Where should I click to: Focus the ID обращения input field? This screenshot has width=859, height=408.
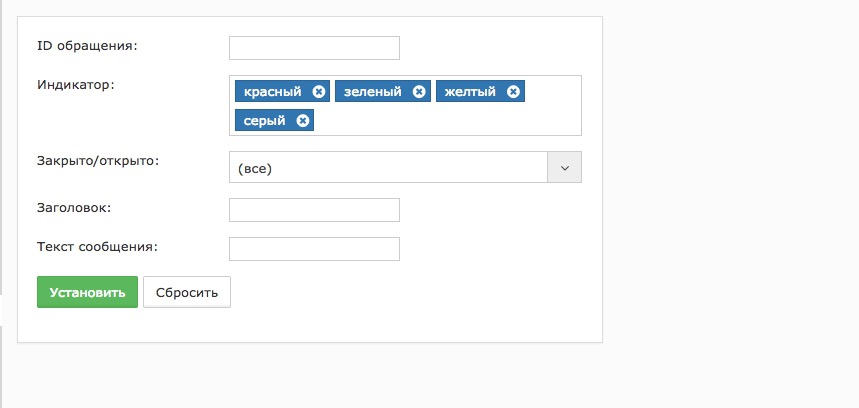[314, 48]
